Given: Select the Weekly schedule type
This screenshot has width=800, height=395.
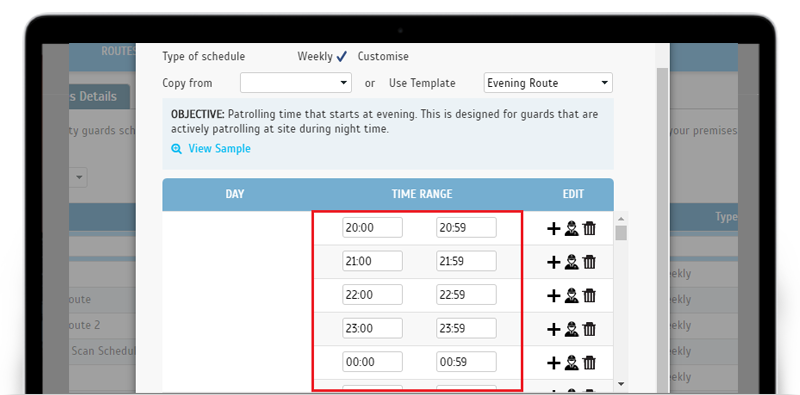Looking at the screenshot, I should [x=322, y=56].
